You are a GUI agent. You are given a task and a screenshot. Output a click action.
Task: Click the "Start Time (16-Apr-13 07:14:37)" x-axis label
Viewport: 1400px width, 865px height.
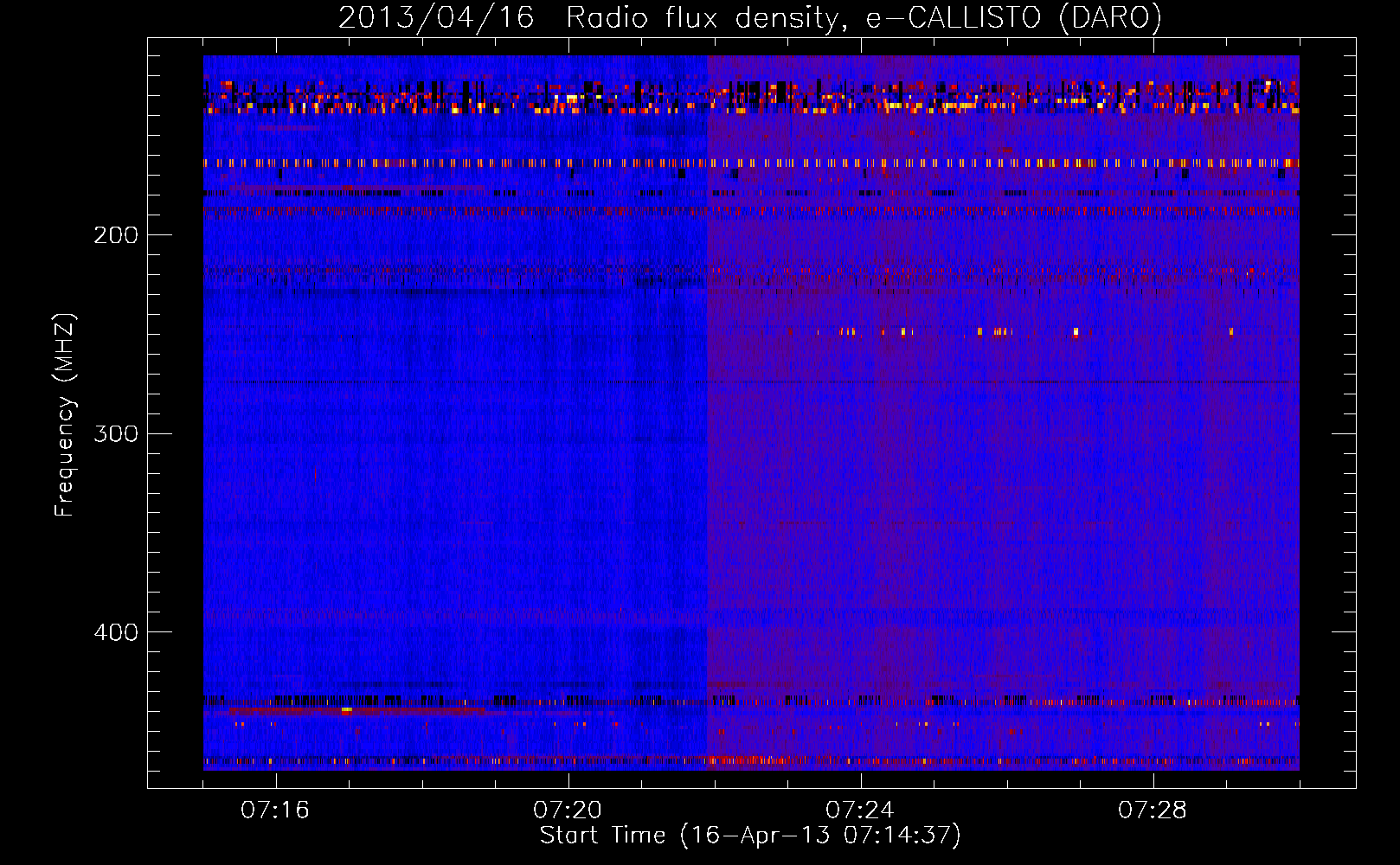point(750,836)
